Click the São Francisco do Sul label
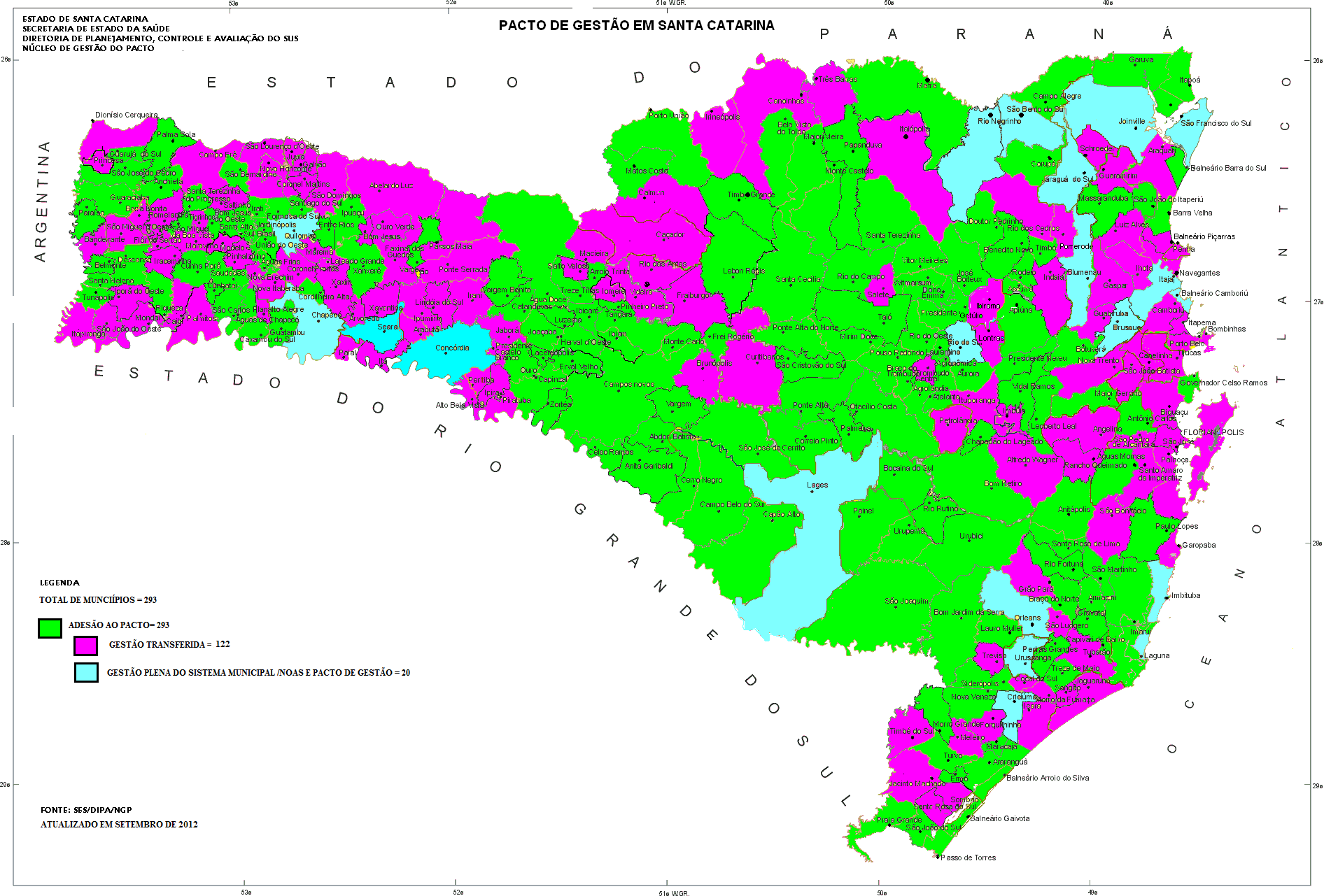The height and width of the screenshot is (896, 1324). pos(1216,123)
